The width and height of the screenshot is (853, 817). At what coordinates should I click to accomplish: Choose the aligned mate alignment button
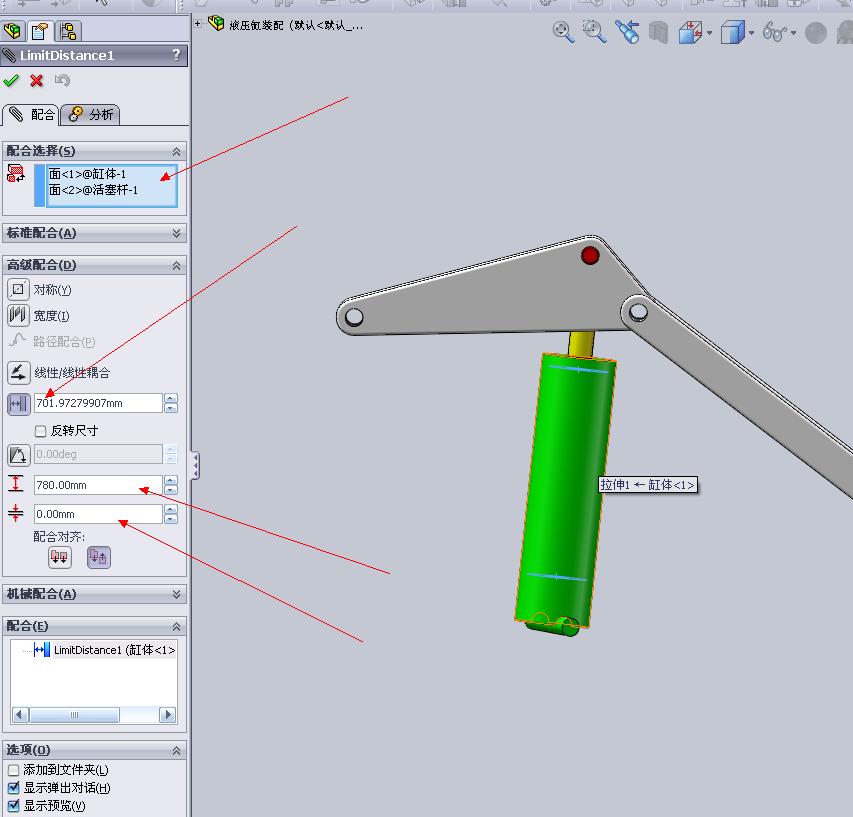click(x=59, y=557)
